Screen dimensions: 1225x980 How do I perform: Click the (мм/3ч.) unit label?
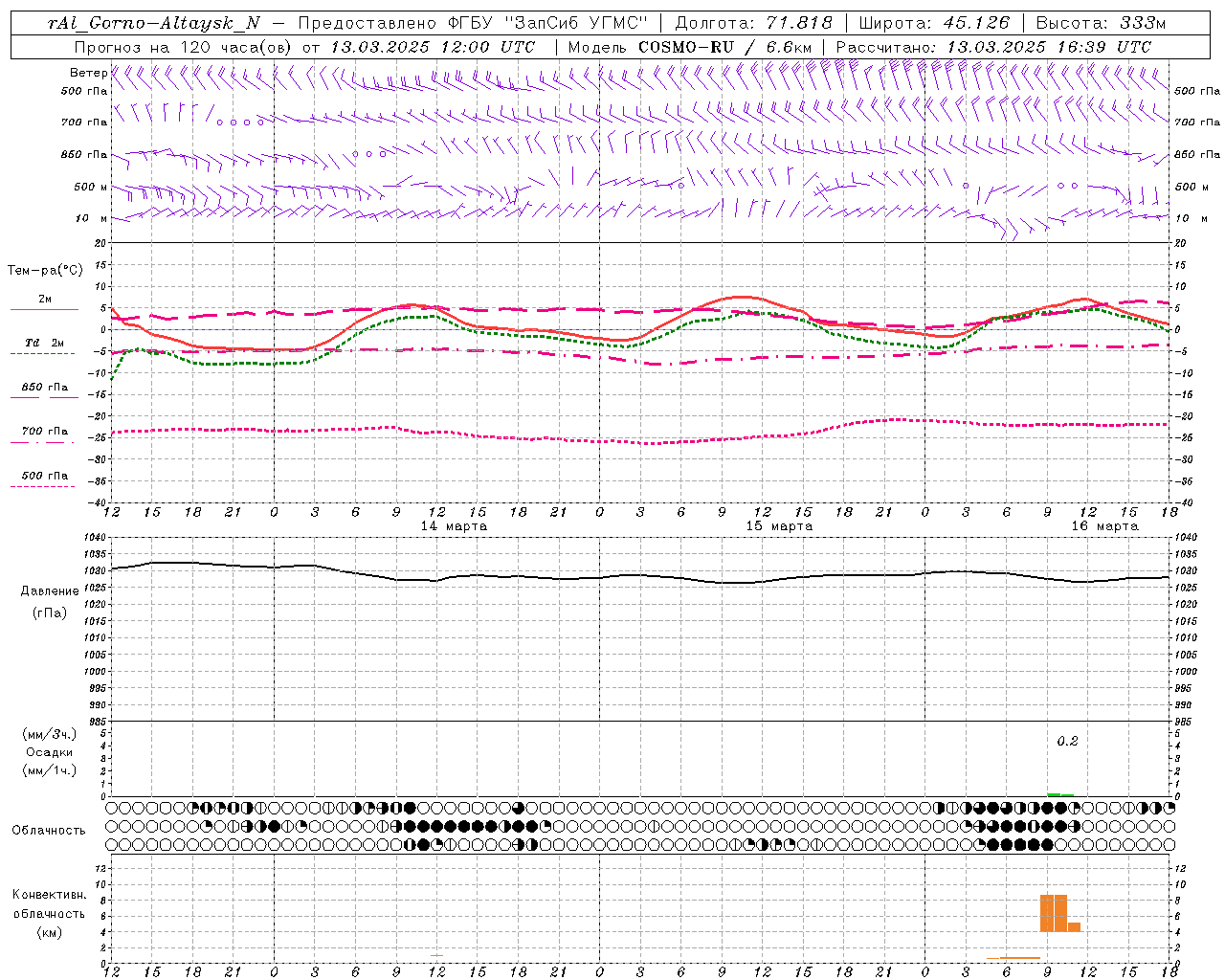point(50,734)
